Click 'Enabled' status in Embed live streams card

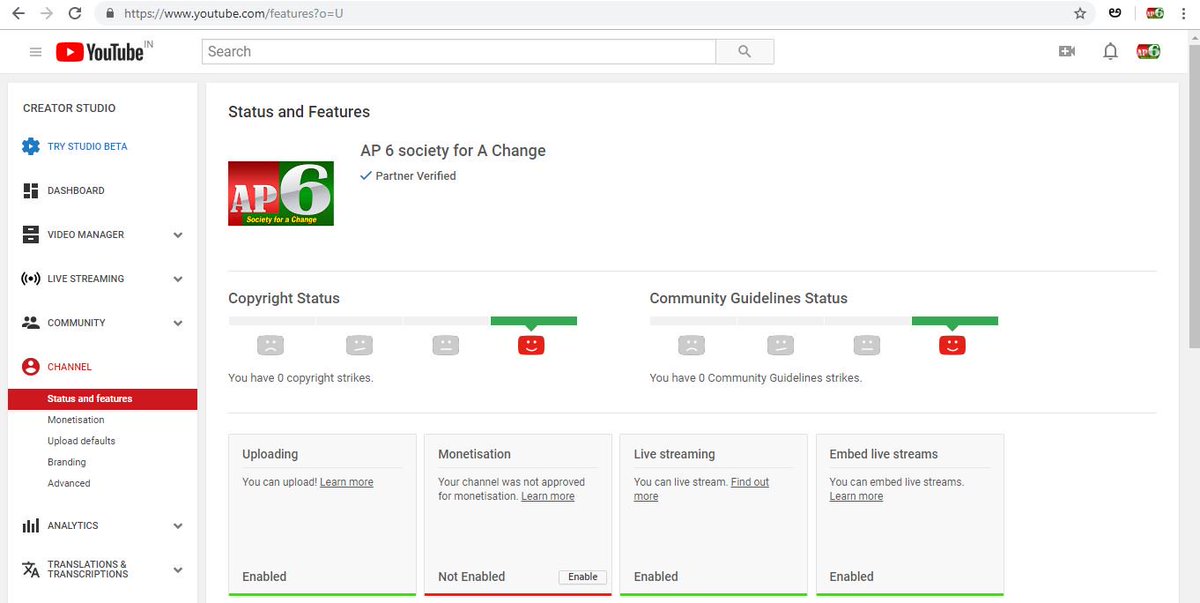click(852, 577)
